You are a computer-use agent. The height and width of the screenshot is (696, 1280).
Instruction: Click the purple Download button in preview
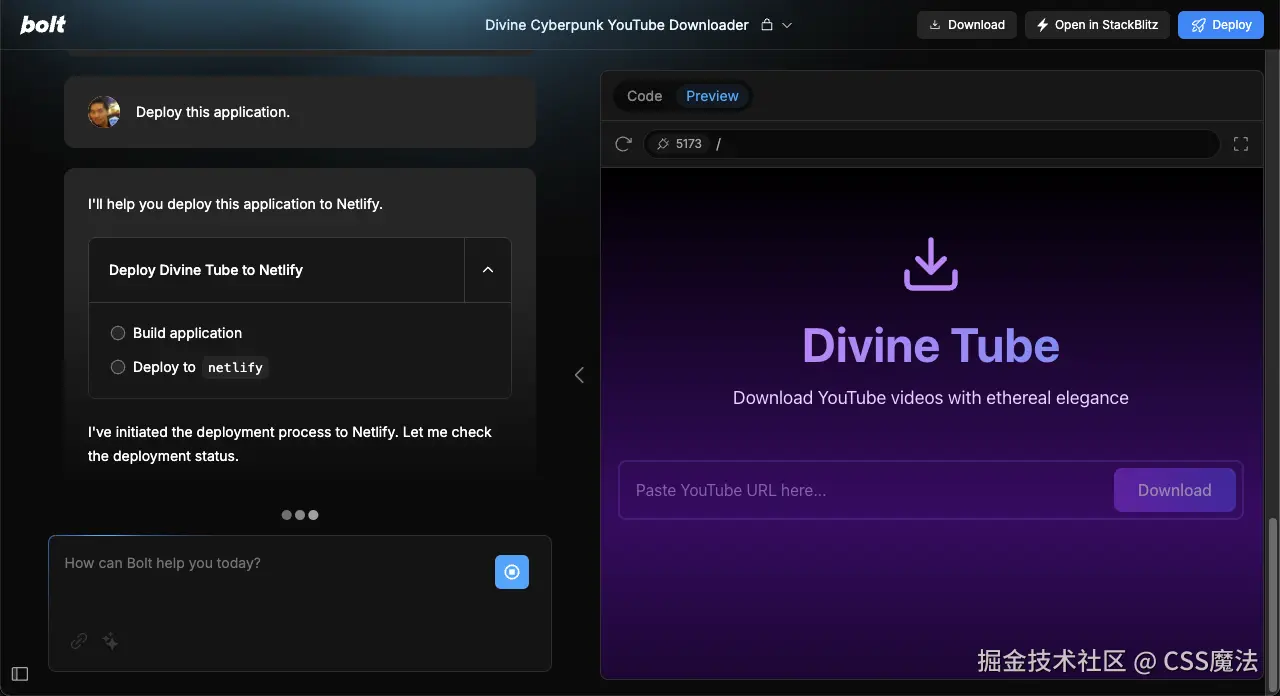(x=1175, y=490)
